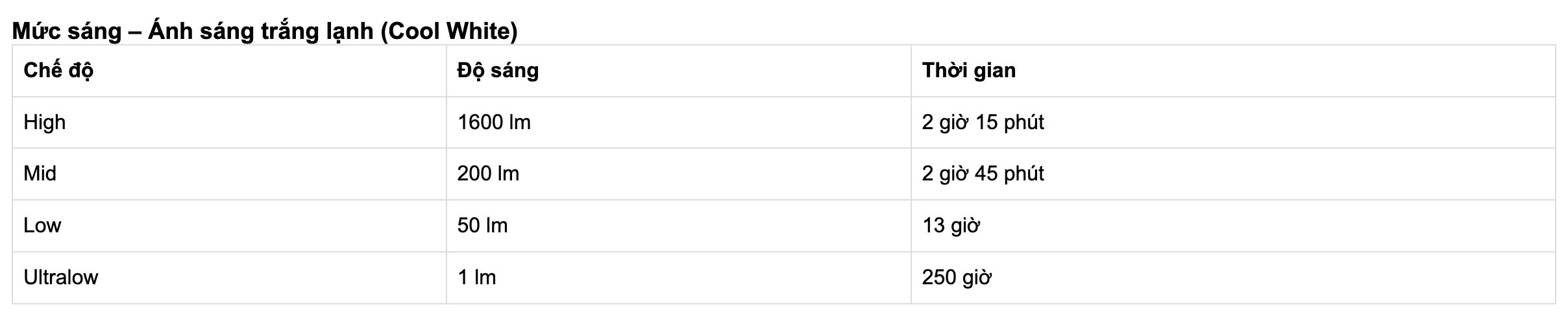Select the 'Ultralow' mode cell

tap(61, 277)
